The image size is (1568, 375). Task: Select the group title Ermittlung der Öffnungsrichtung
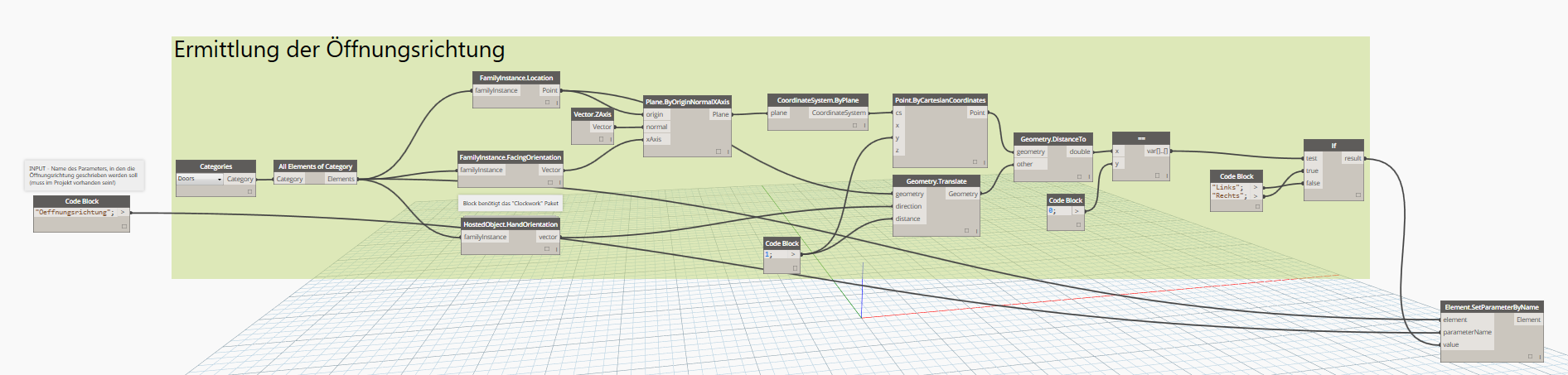(x=339, y=50)
